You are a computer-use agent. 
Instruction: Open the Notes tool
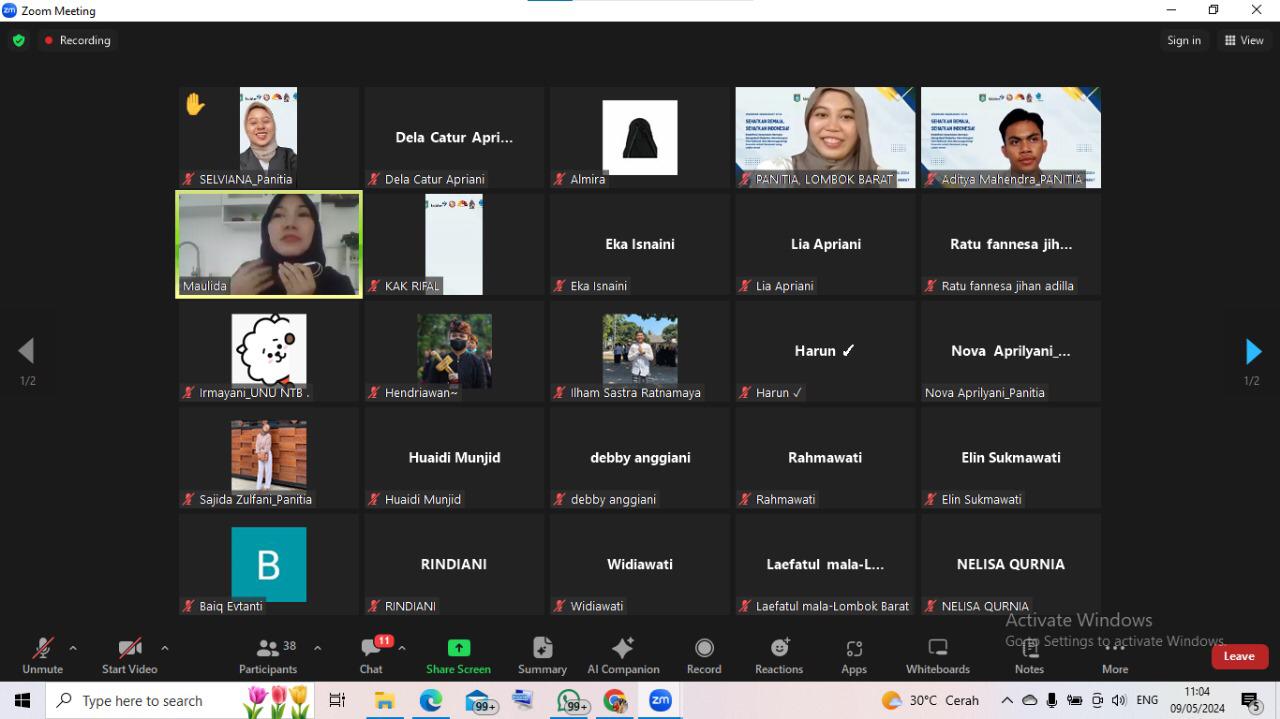pos(1029,656)
